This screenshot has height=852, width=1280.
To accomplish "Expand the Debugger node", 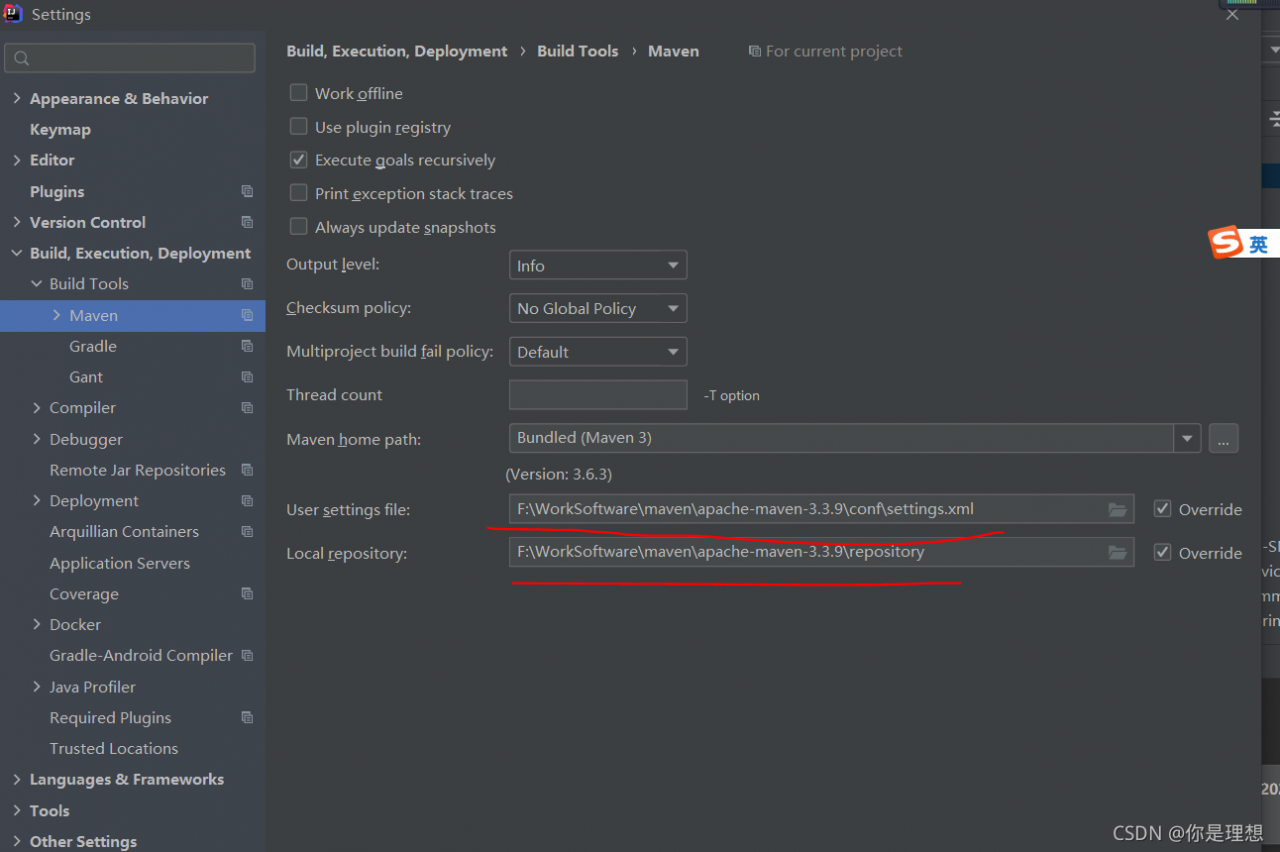I will click(36, 439).
